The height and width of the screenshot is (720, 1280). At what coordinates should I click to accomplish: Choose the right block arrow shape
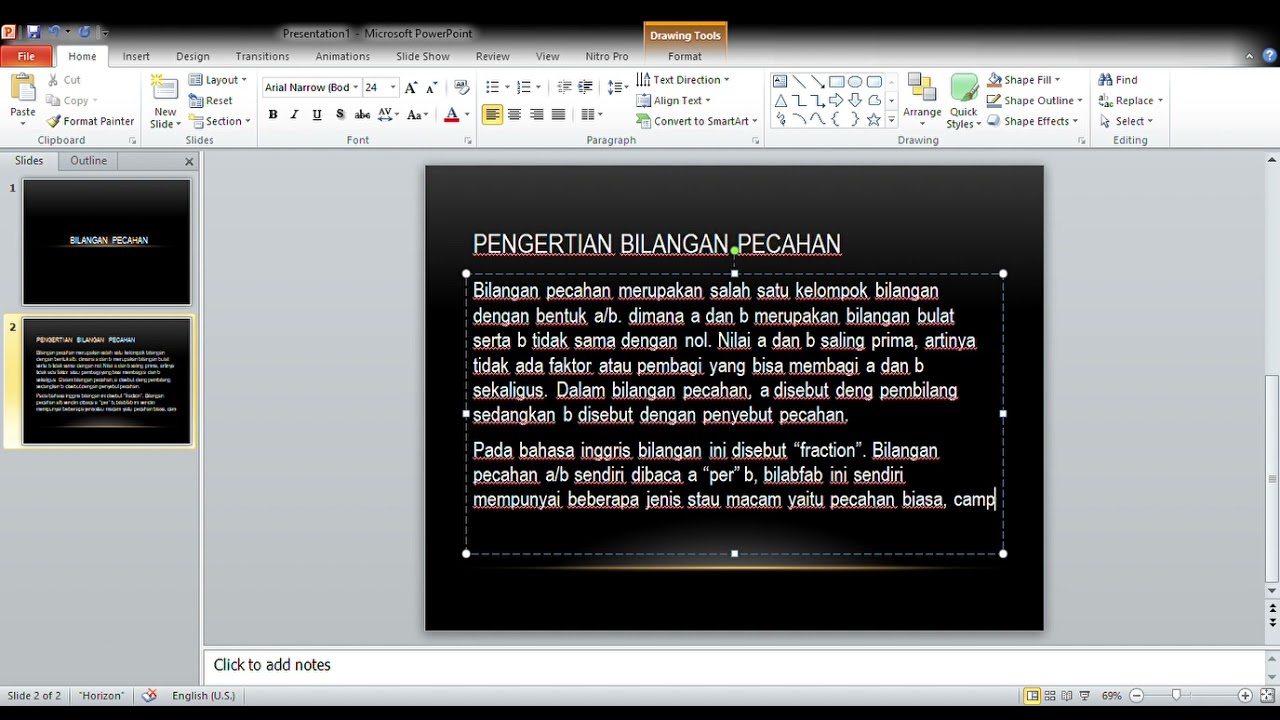pos(836,100)
